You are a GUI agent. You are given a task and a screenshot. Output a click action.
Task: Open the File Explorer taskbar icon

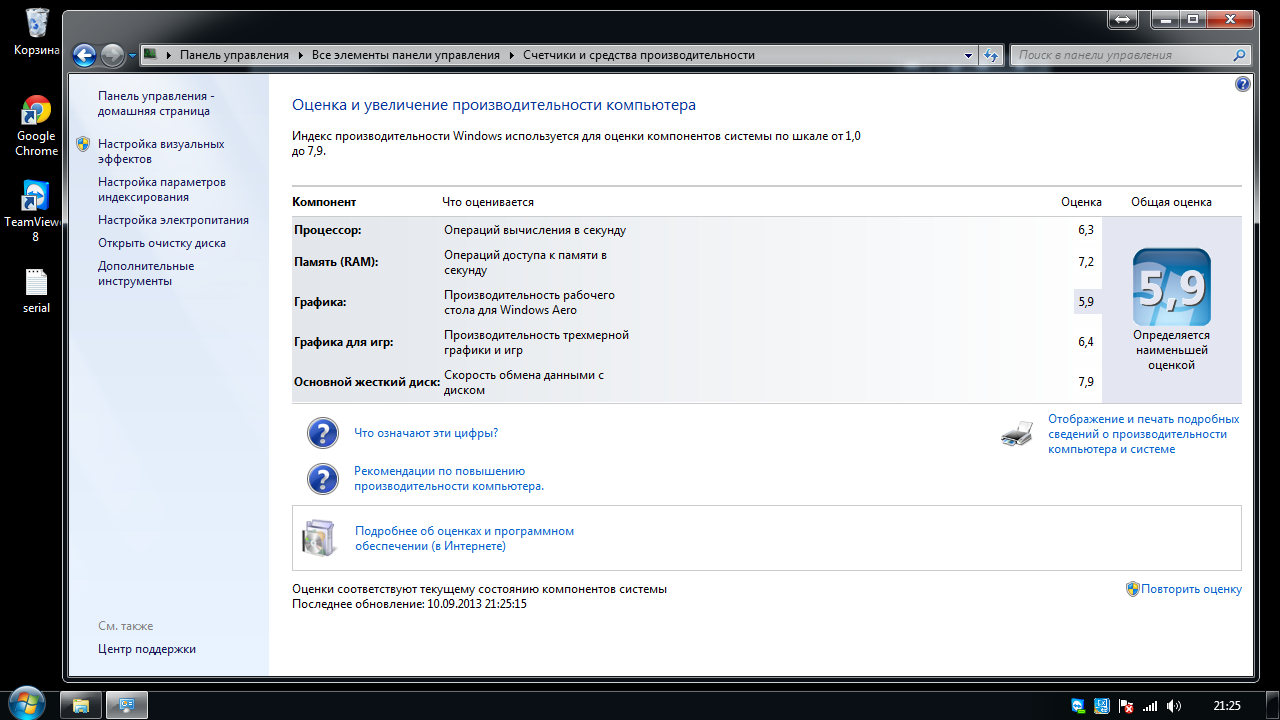pyautogui.click(x=81, y=705)
